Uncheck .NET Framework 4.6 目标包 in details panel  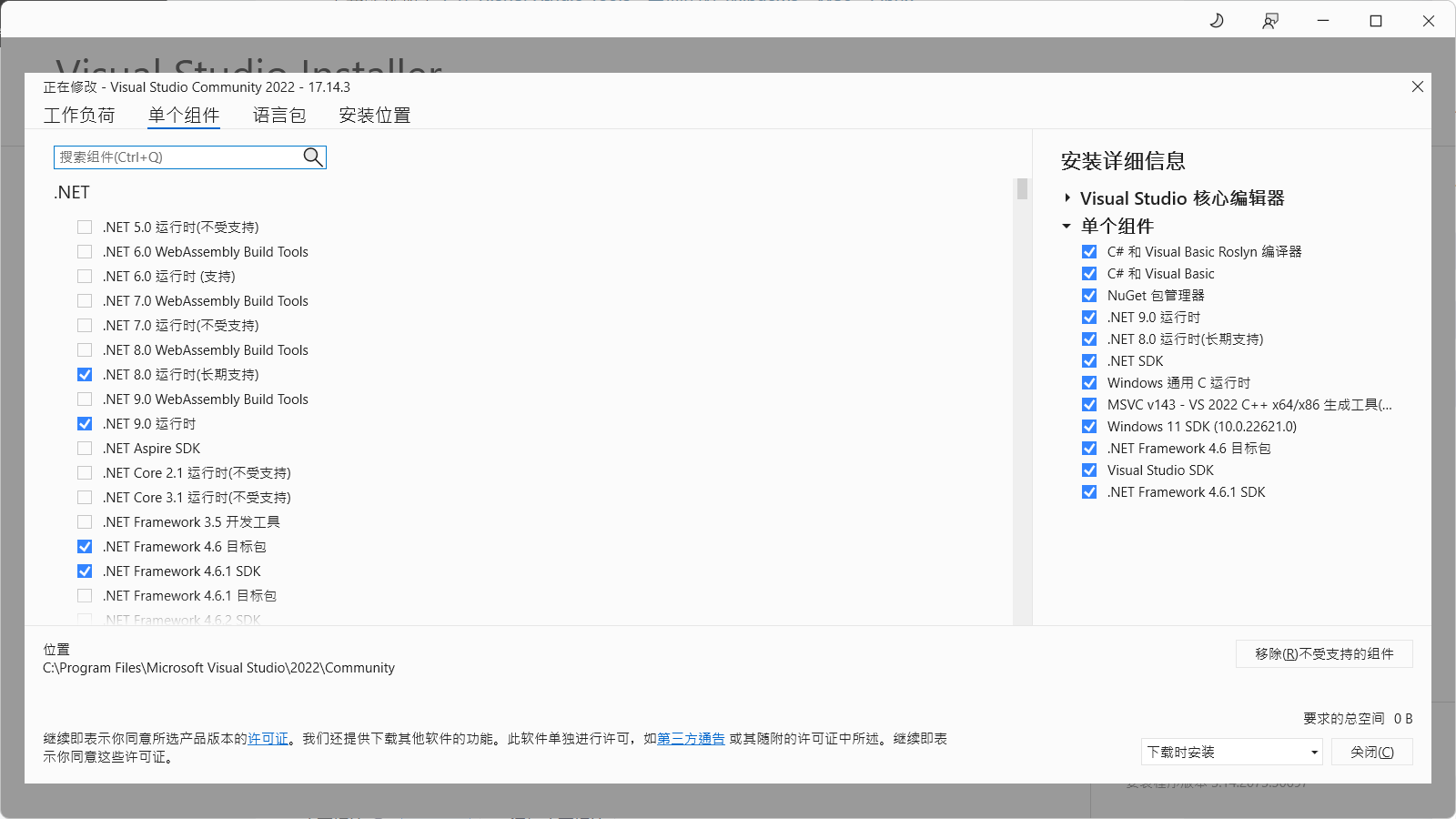[x=1089, y=448]
